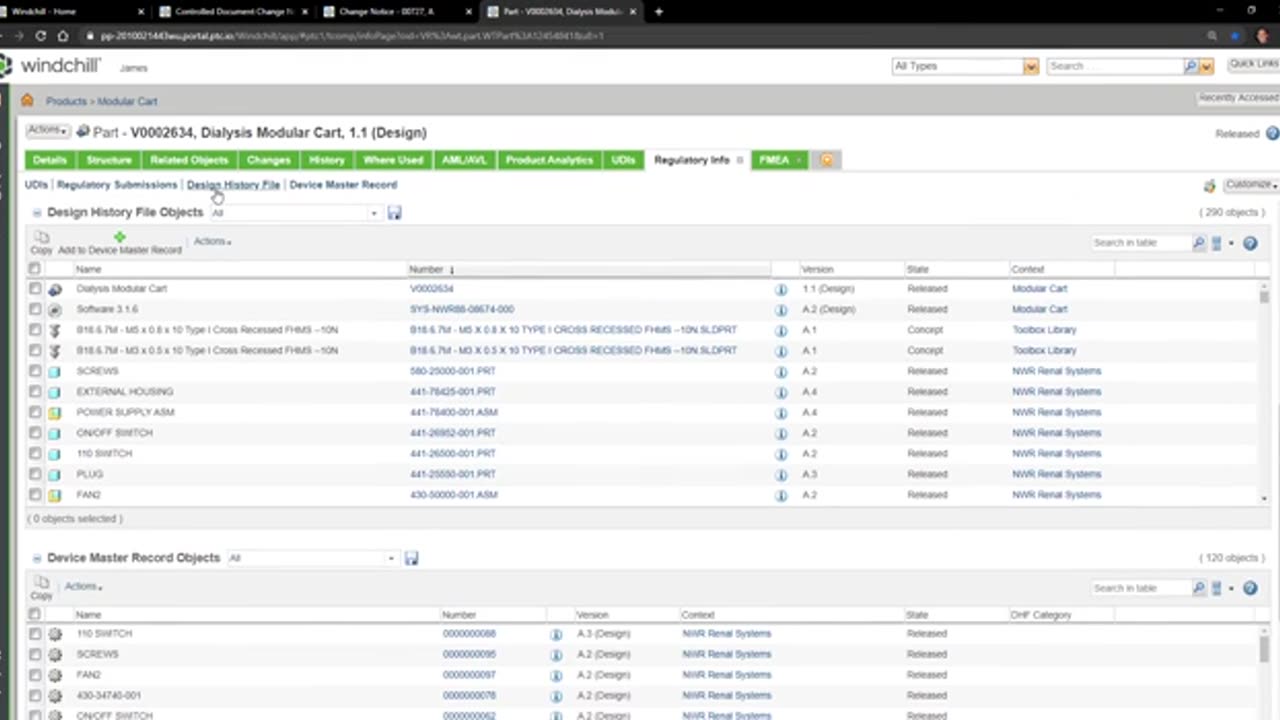Image resolution: width=1280 pixels, height=720 pixels.
Task: Switch to the Structure tab
Action: (x=109, y=160)
